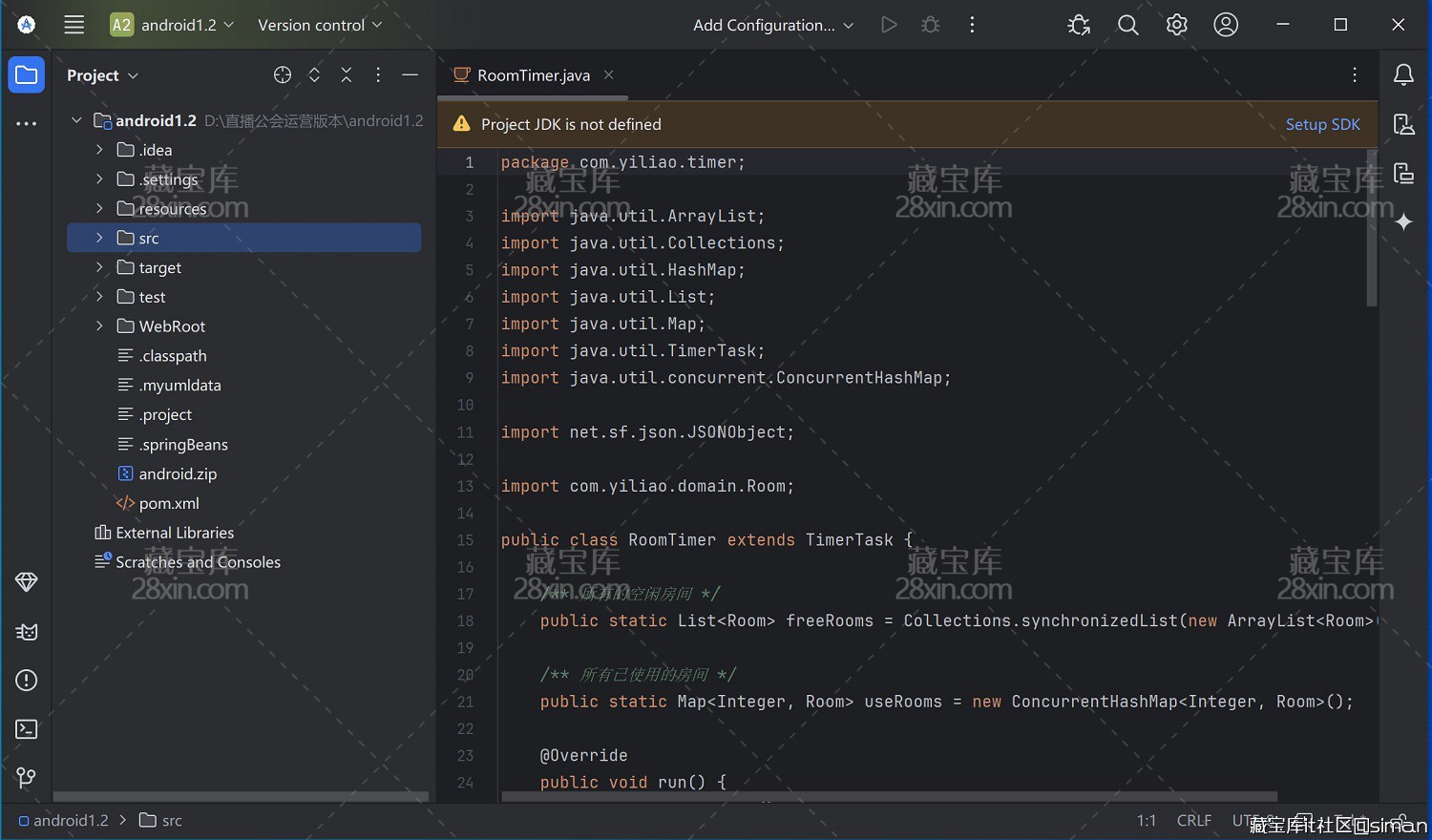Expand the test folder

coord(99,297)
